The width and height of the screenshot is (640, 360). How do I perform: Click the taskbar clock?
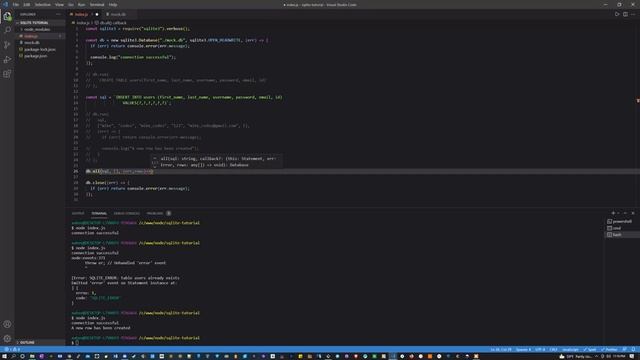pyautogui.click(x=619, y=356)
